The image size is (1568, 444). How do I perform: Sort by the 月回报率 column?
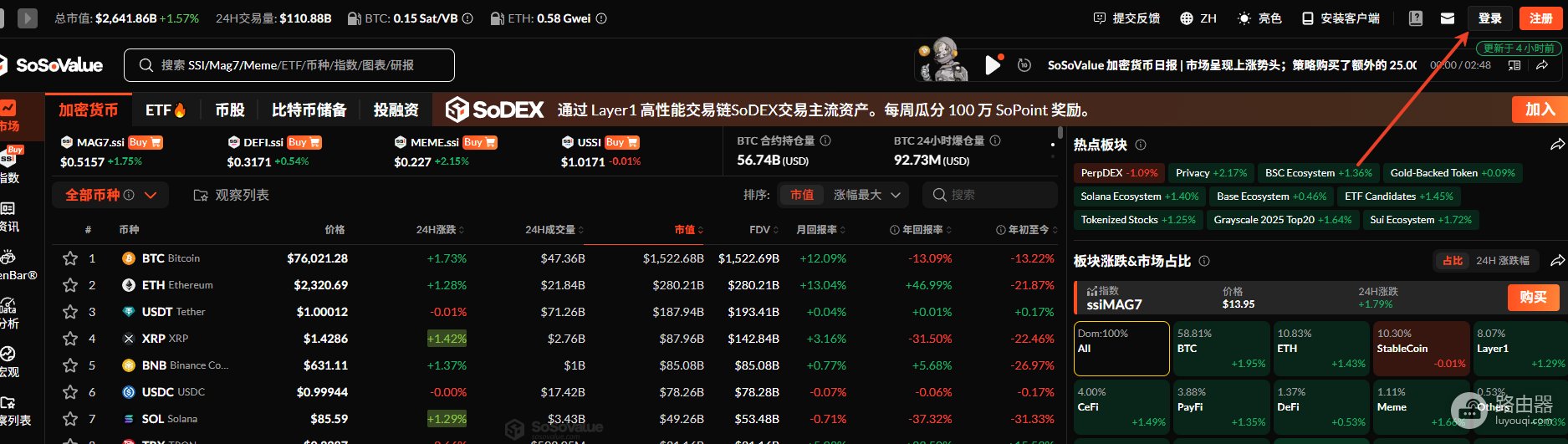coord(820,230)
